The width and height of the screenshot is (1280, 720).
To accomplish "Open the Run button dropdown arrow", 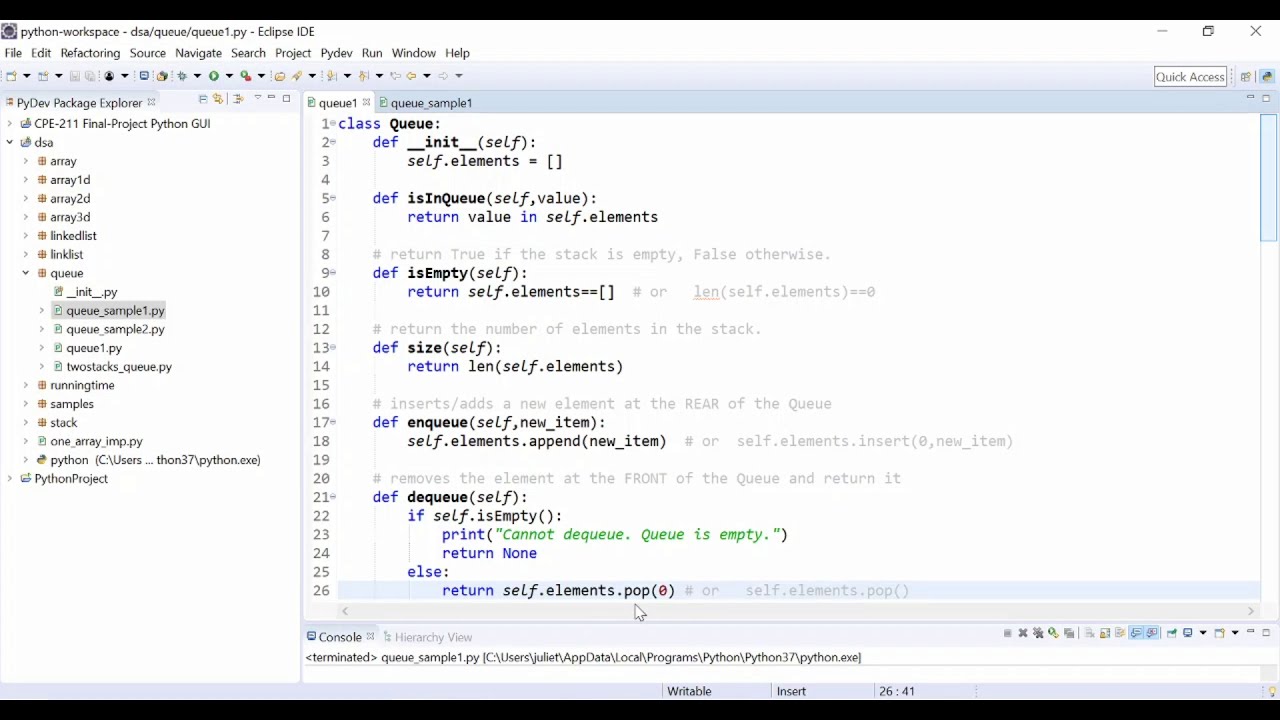I will pyautogui.click(x=229, y=76).
